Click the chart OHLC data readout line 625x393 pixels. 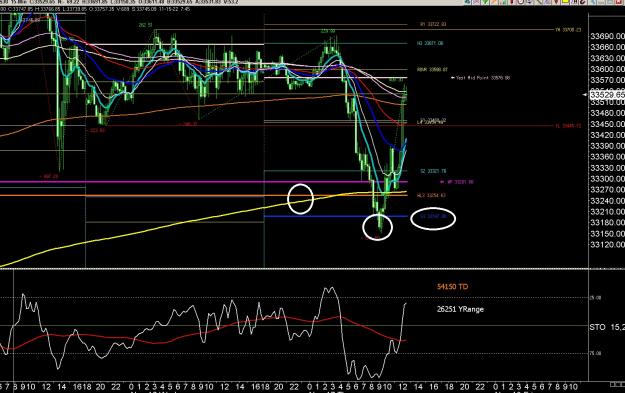point(96,9)
